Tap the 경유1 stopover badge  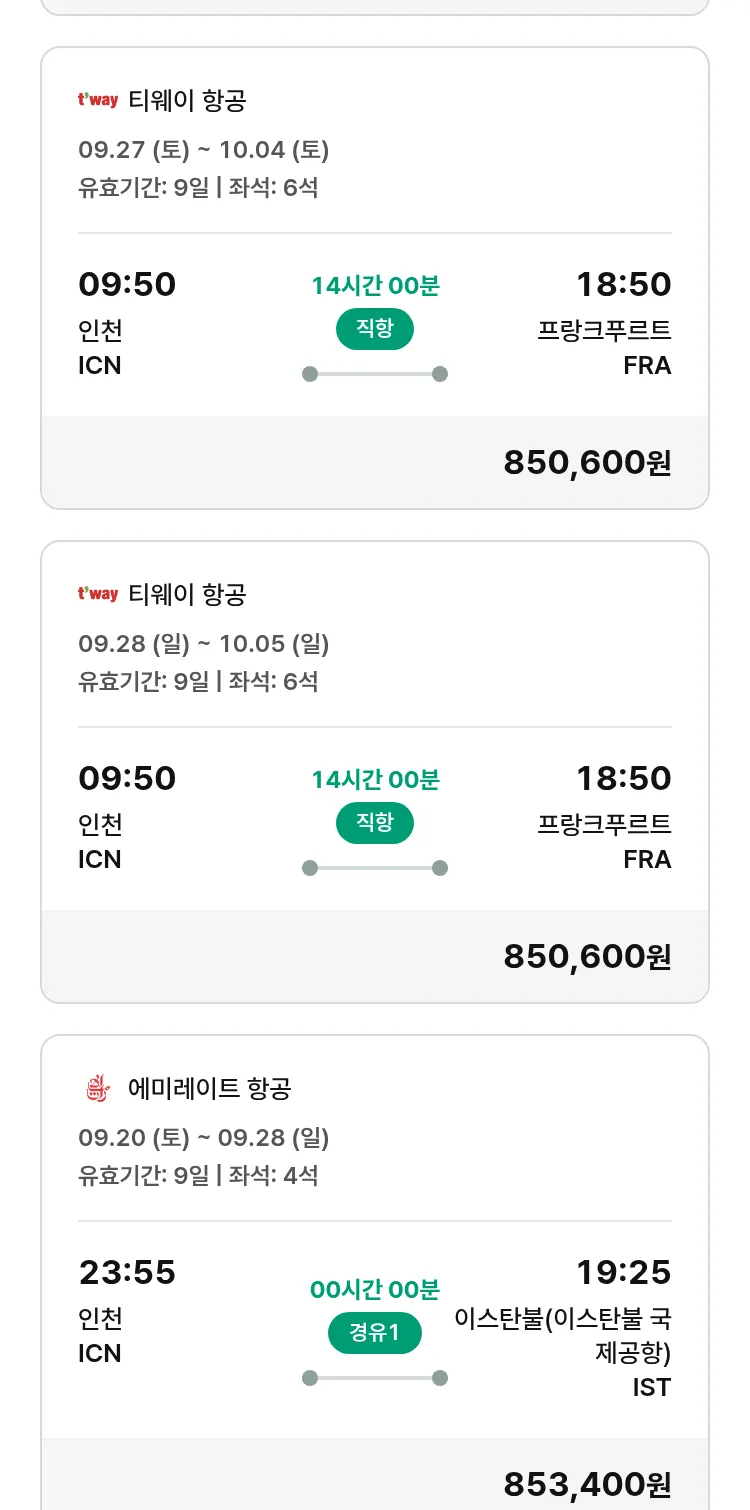click(x=375, y=1332)
